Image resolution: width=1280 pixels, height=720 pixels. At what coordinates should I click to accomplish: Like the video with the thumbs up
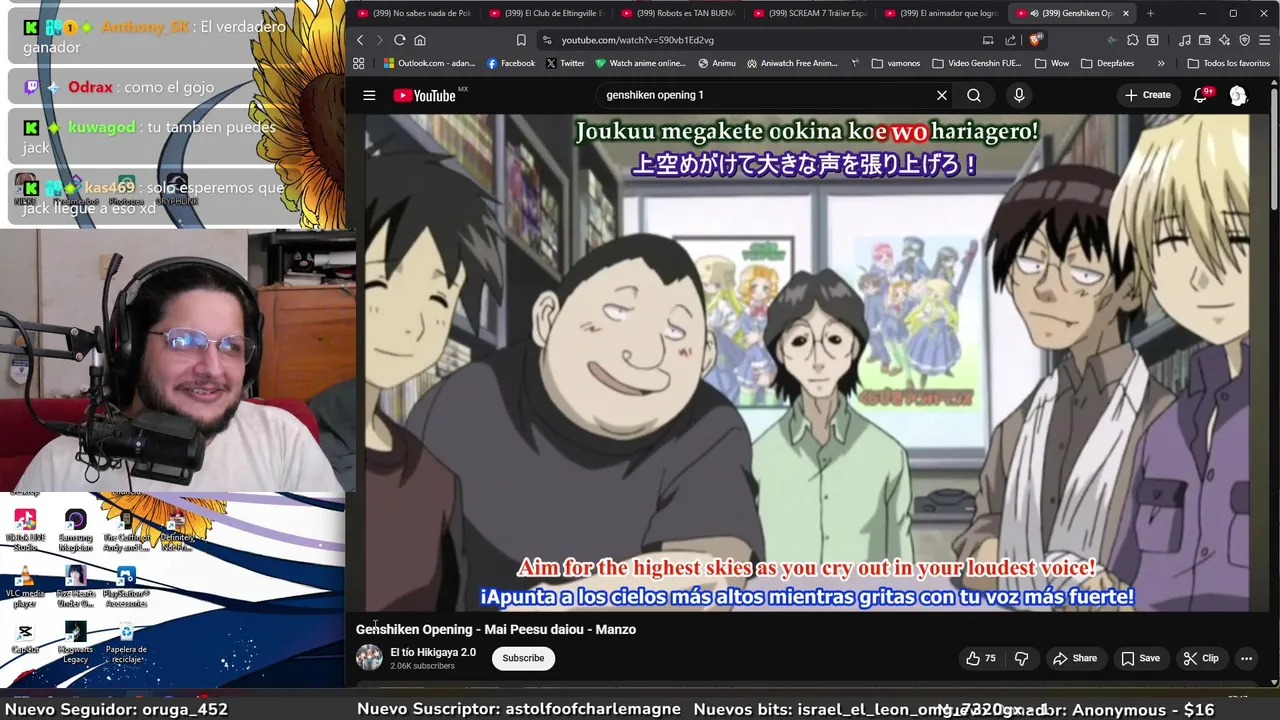click(x=981, y=658)
